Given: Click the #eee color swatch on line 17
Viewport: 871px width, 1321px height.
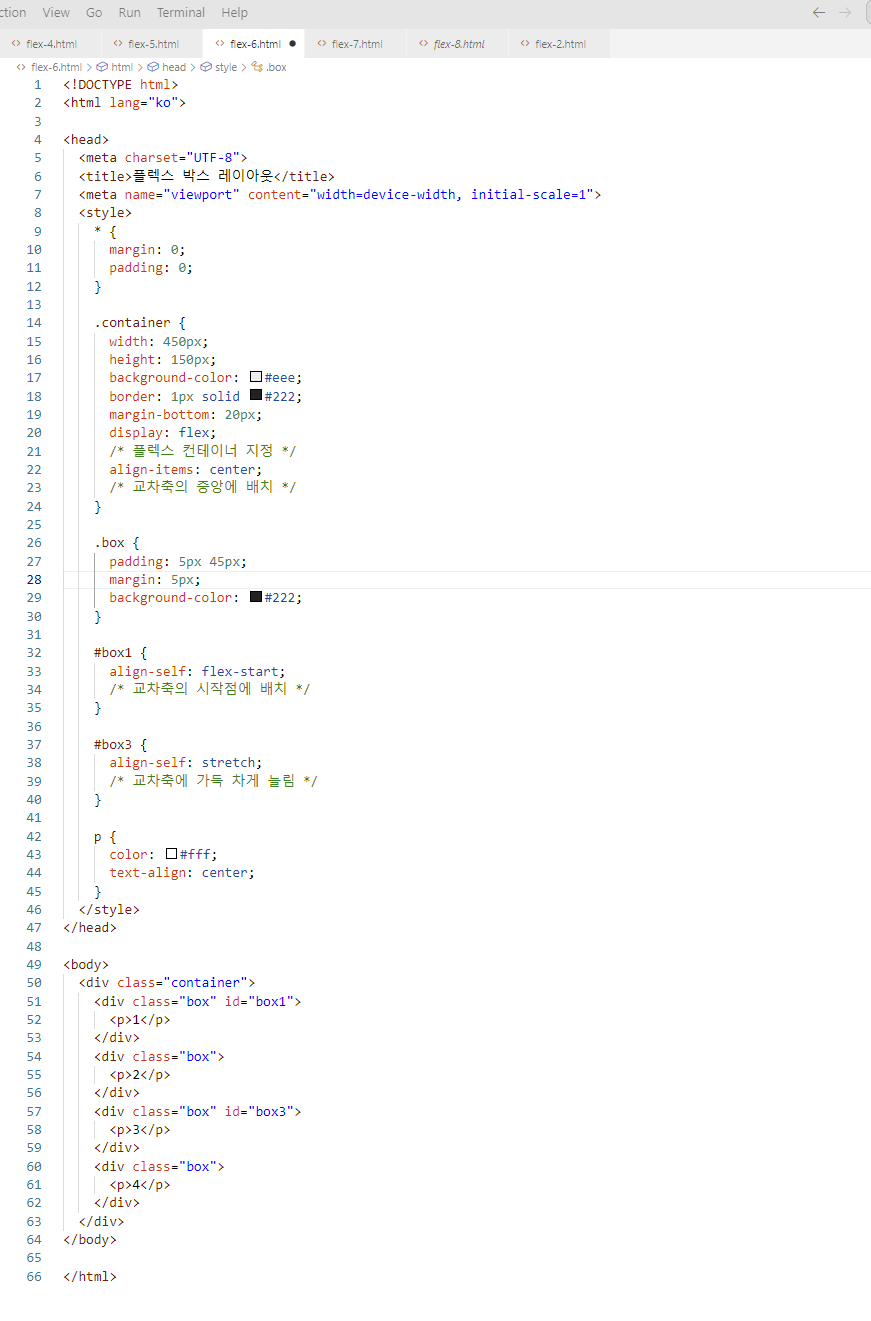Looking at the screenshot, I should [256, 378].
